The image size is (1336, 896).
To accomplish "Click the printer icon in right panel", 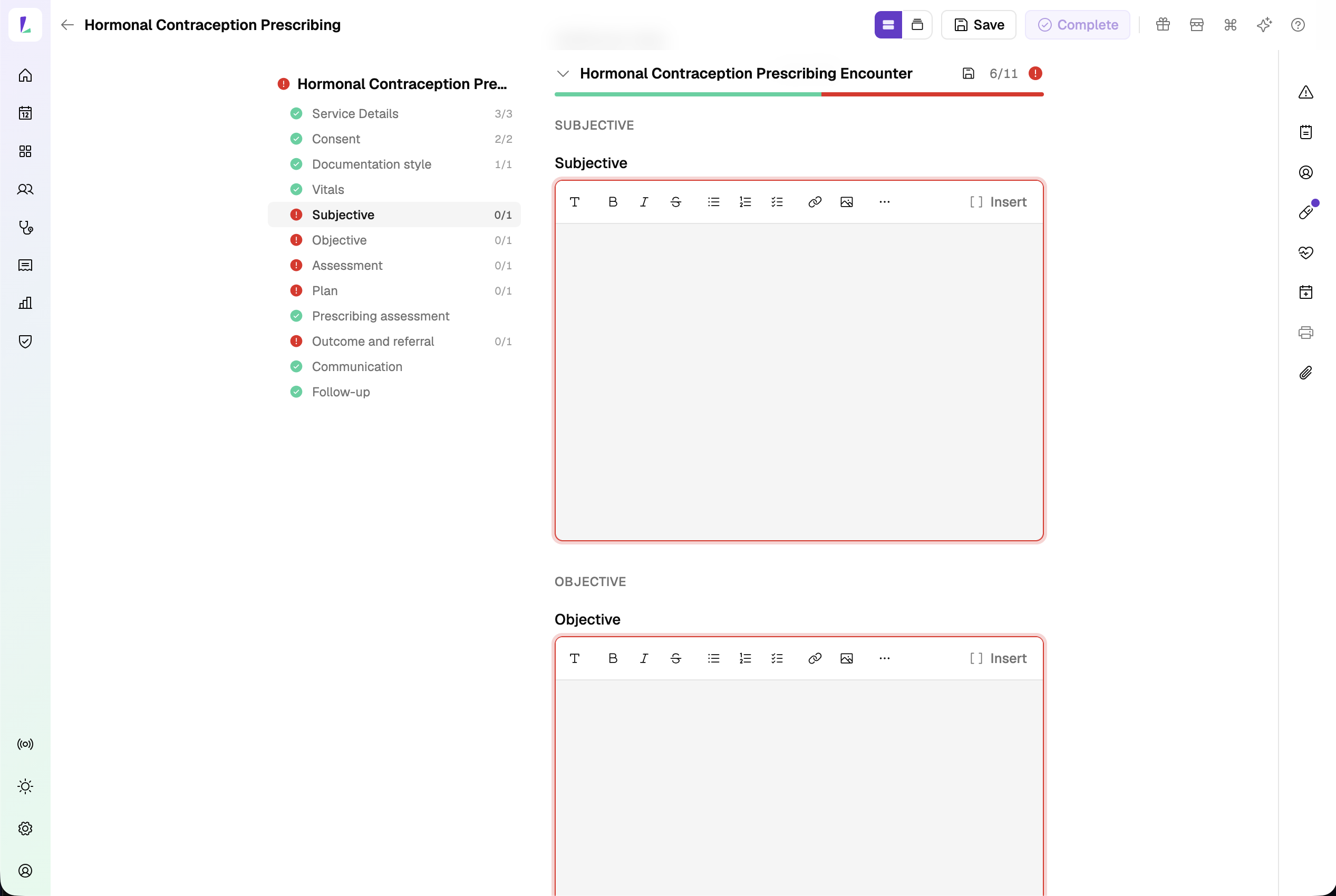I will click(x=1306, y=333).
